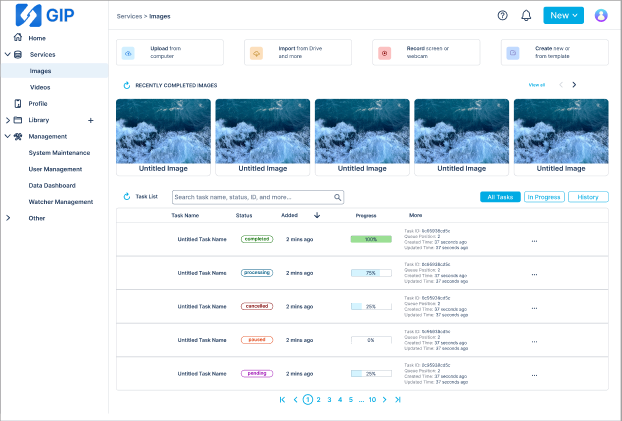Select Images in the sidebar
Screen dimensions: 622x421
pos(54,71)
